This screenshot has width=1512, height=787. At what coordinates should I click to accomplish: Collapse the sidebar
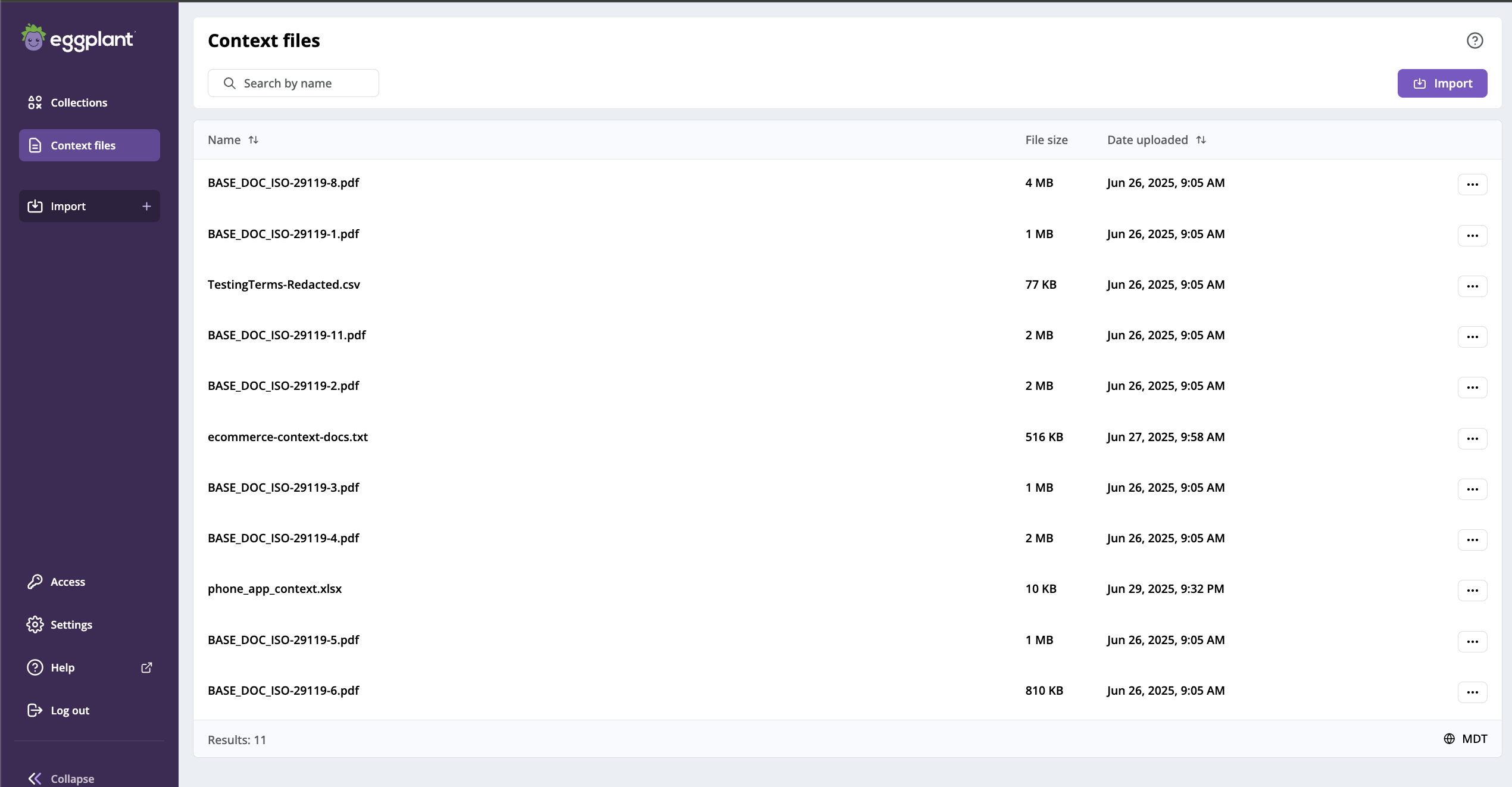pyautogui.click(x=61, y=778)
